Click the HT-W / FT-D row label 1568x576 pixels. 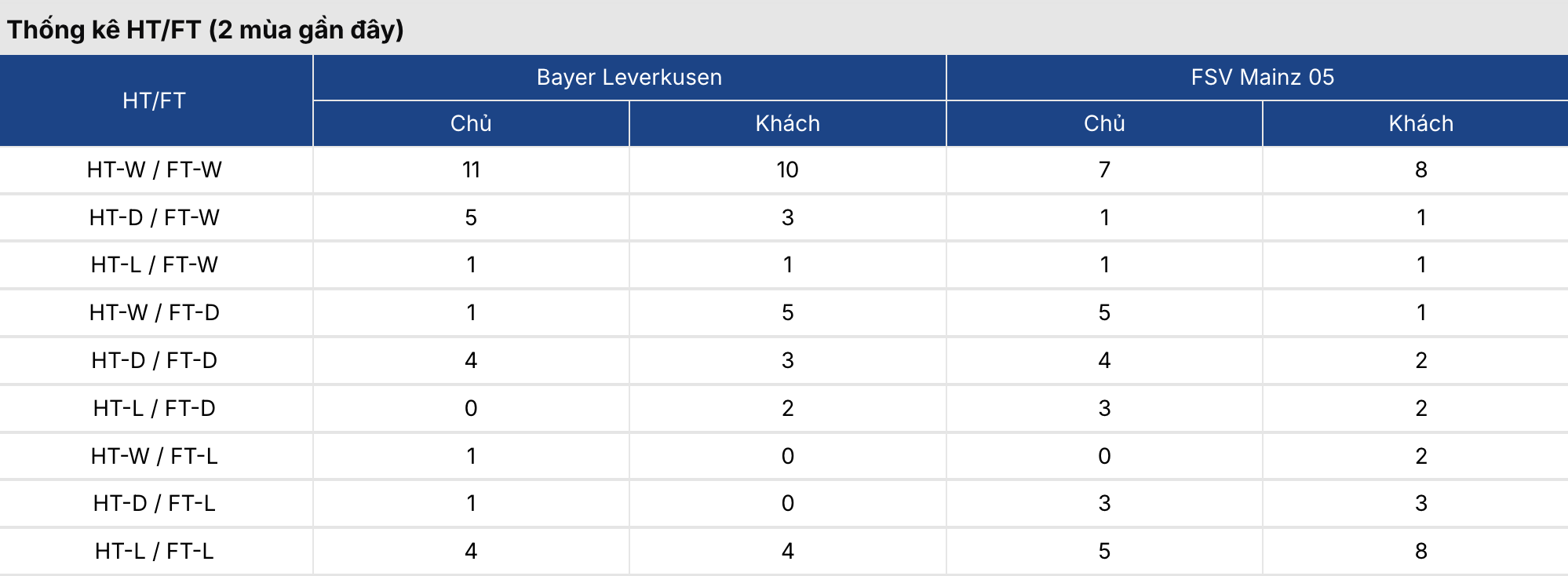tap(155, 312)
